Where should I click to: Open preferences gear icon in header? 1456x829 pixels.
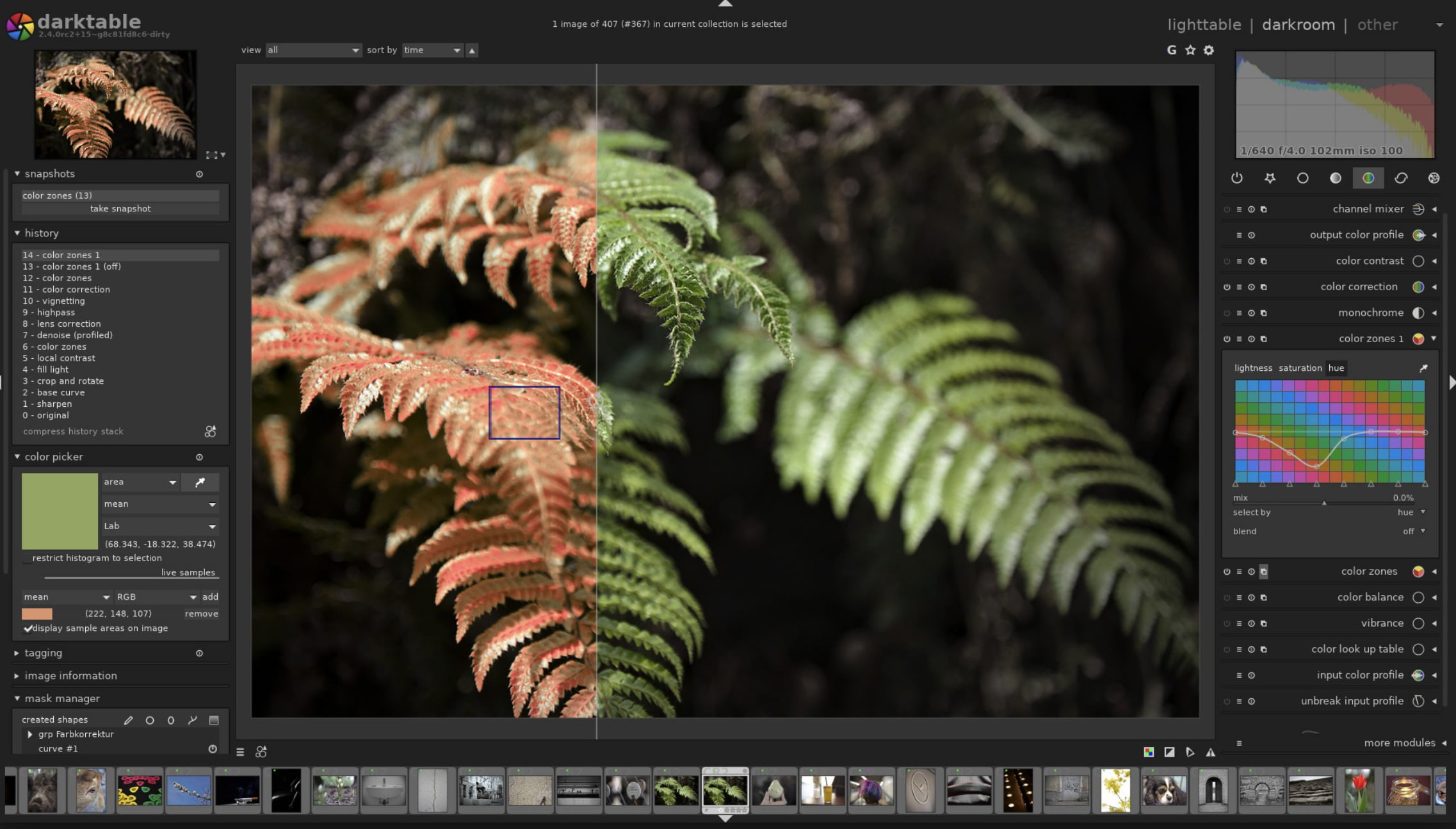[1209, 50]
